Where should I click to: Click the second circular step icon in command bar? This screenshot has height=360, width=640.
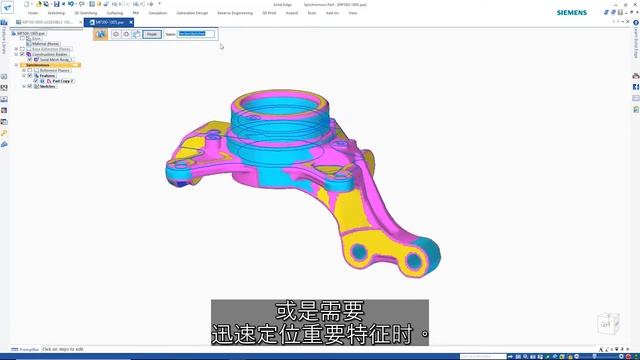pos(126,34)
